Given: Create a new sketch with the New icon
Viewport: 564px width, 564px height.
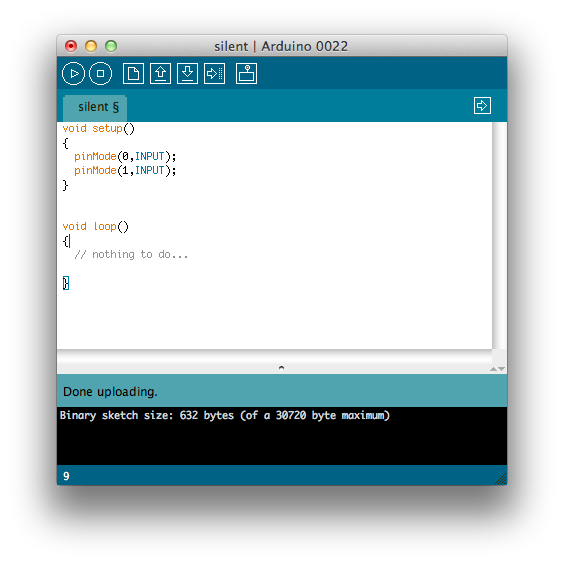Looking at the screenshot, I should click(x=133, y=74).
